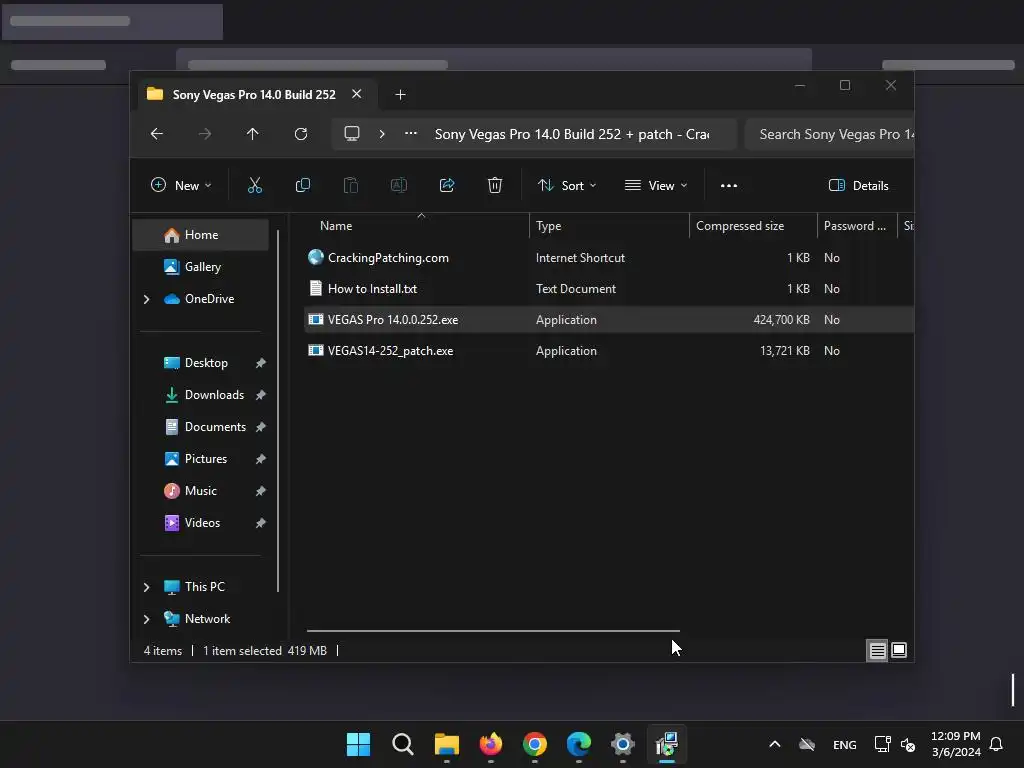Image resolution: width=1024 pixels, height=768 pixels.
Task: Click the Share icon in toolbar
Action: (x=447, y=185)
